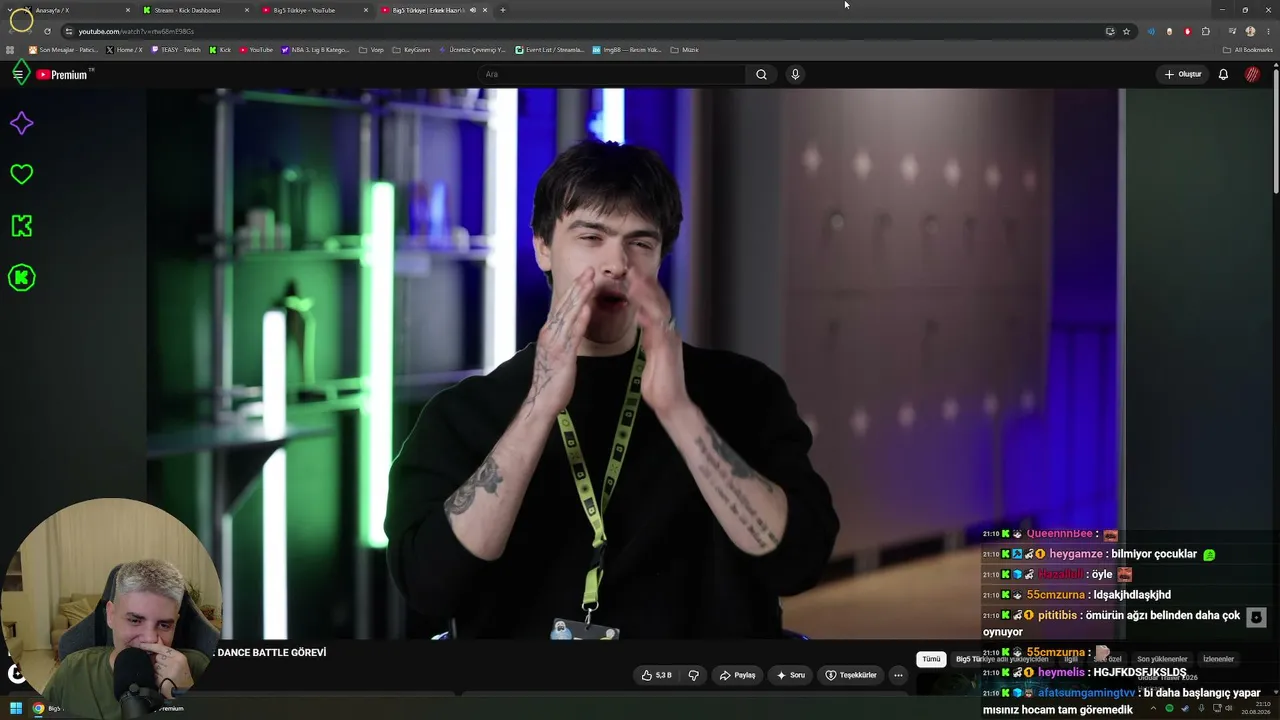Viewport: 1280px width, 720px height.
Task: Like the video with thumbs up
Action: tap(657, 675)
